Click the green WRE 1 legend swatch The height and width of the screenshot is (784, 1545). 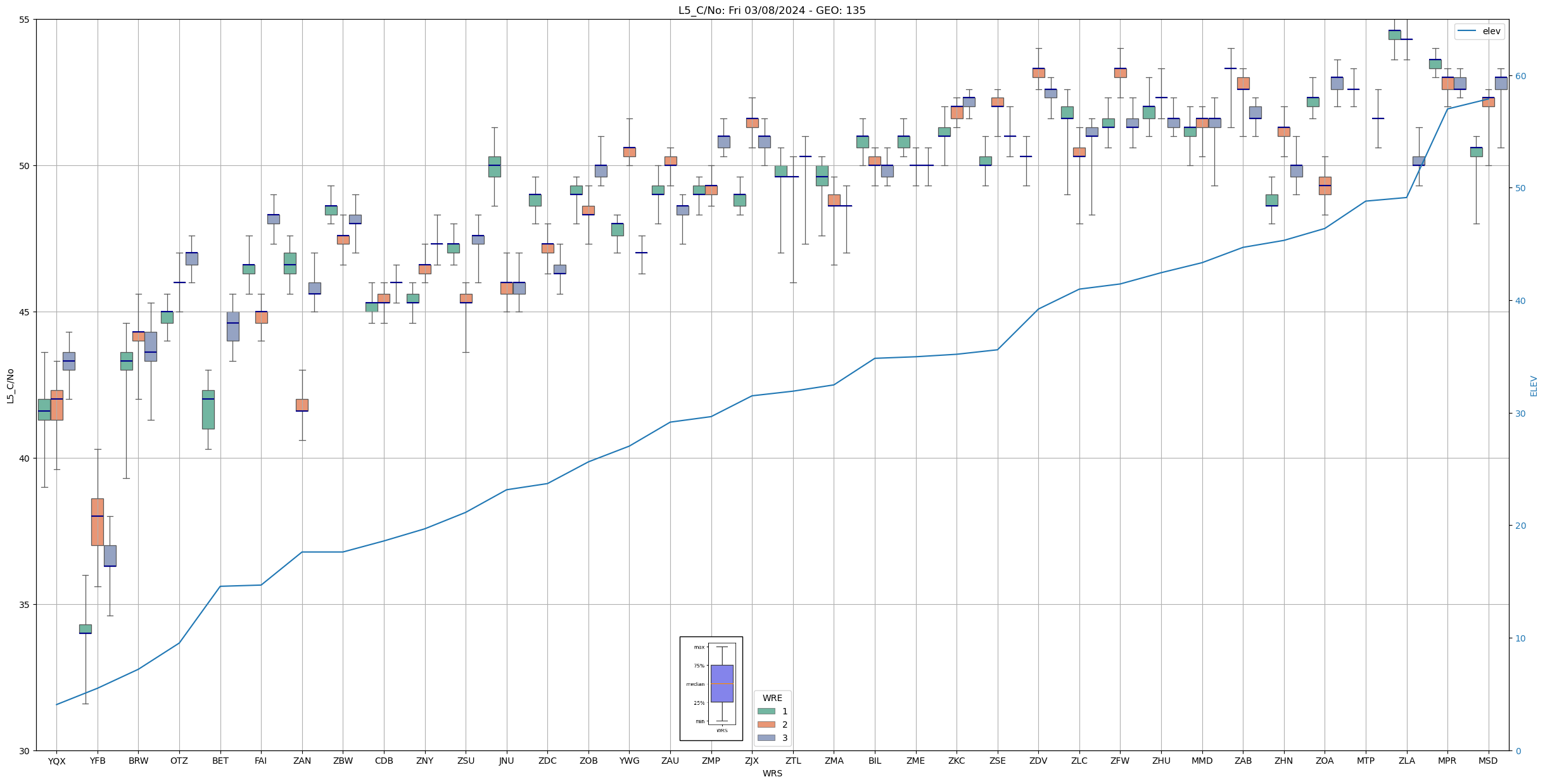coord(766,711)
